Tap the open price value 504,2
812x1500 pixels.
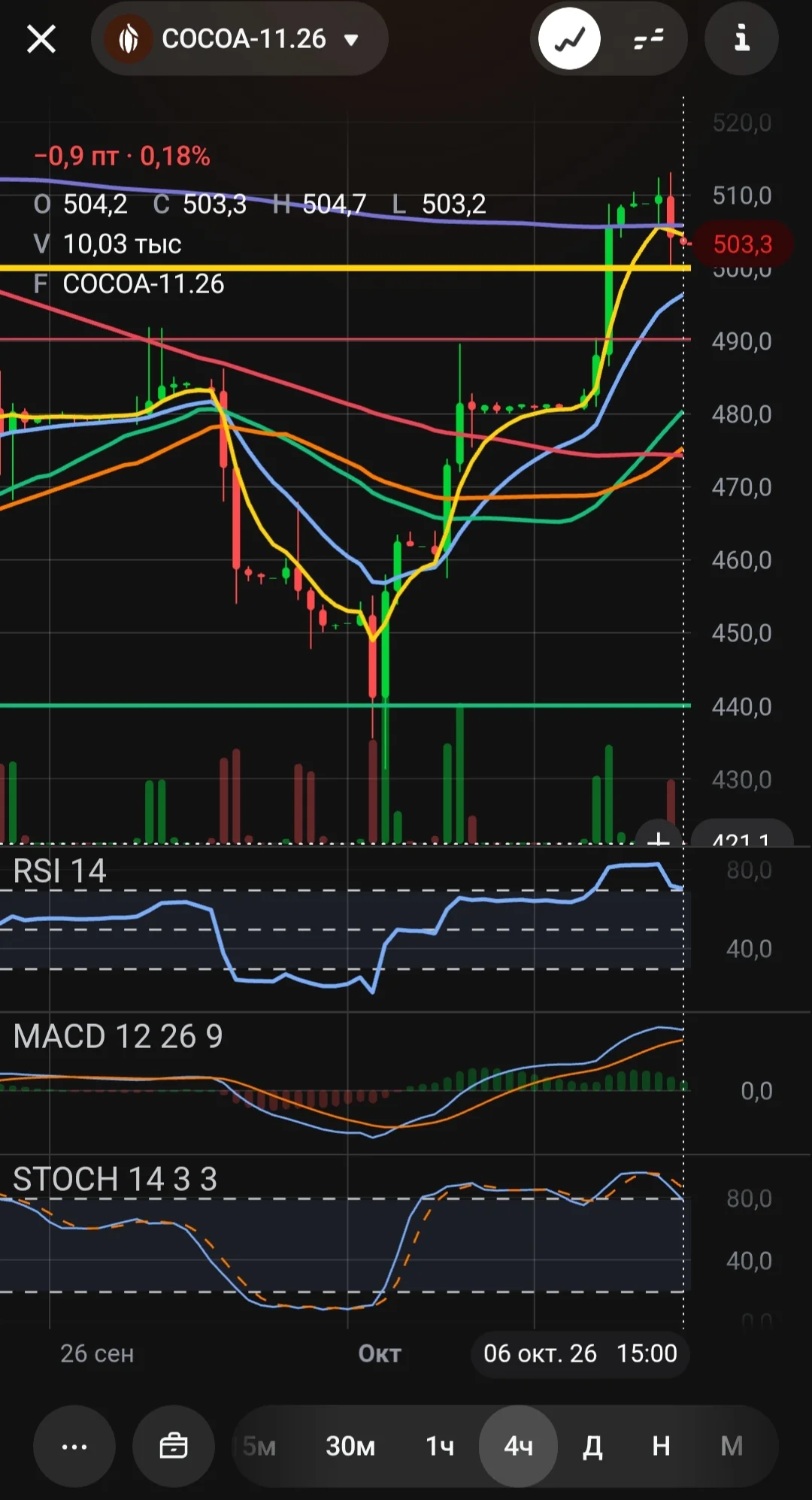(95, 205)
